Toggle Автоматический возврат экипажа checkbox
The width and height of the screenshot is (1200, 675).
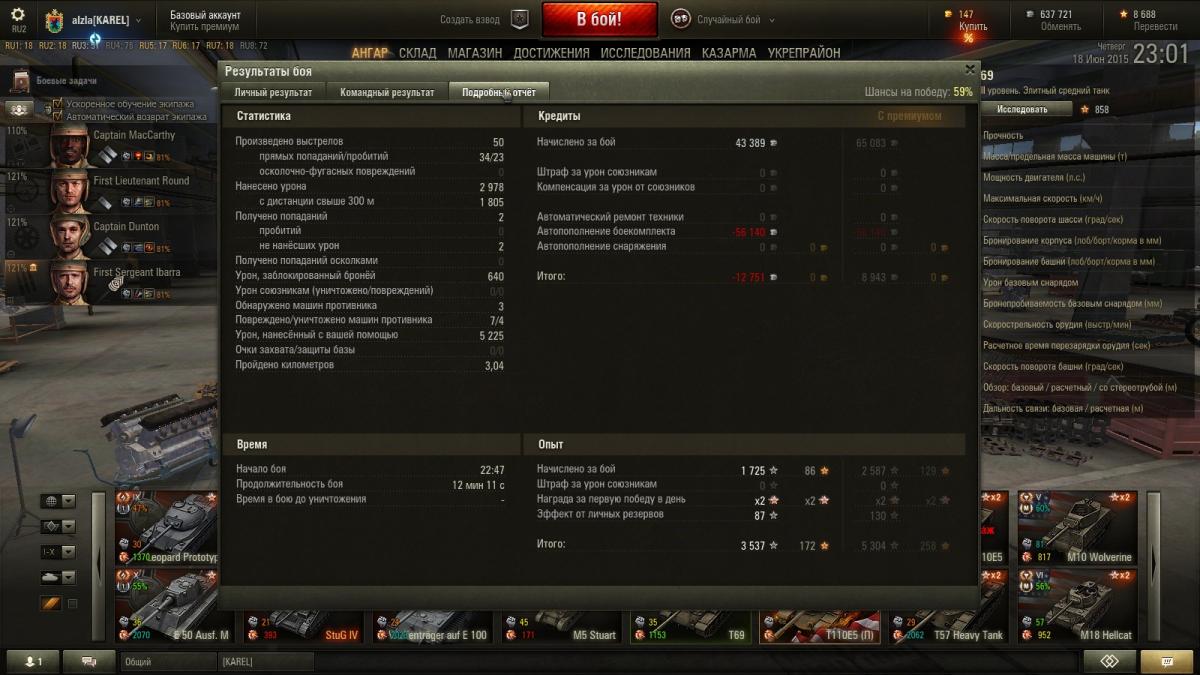pos(57,116)
